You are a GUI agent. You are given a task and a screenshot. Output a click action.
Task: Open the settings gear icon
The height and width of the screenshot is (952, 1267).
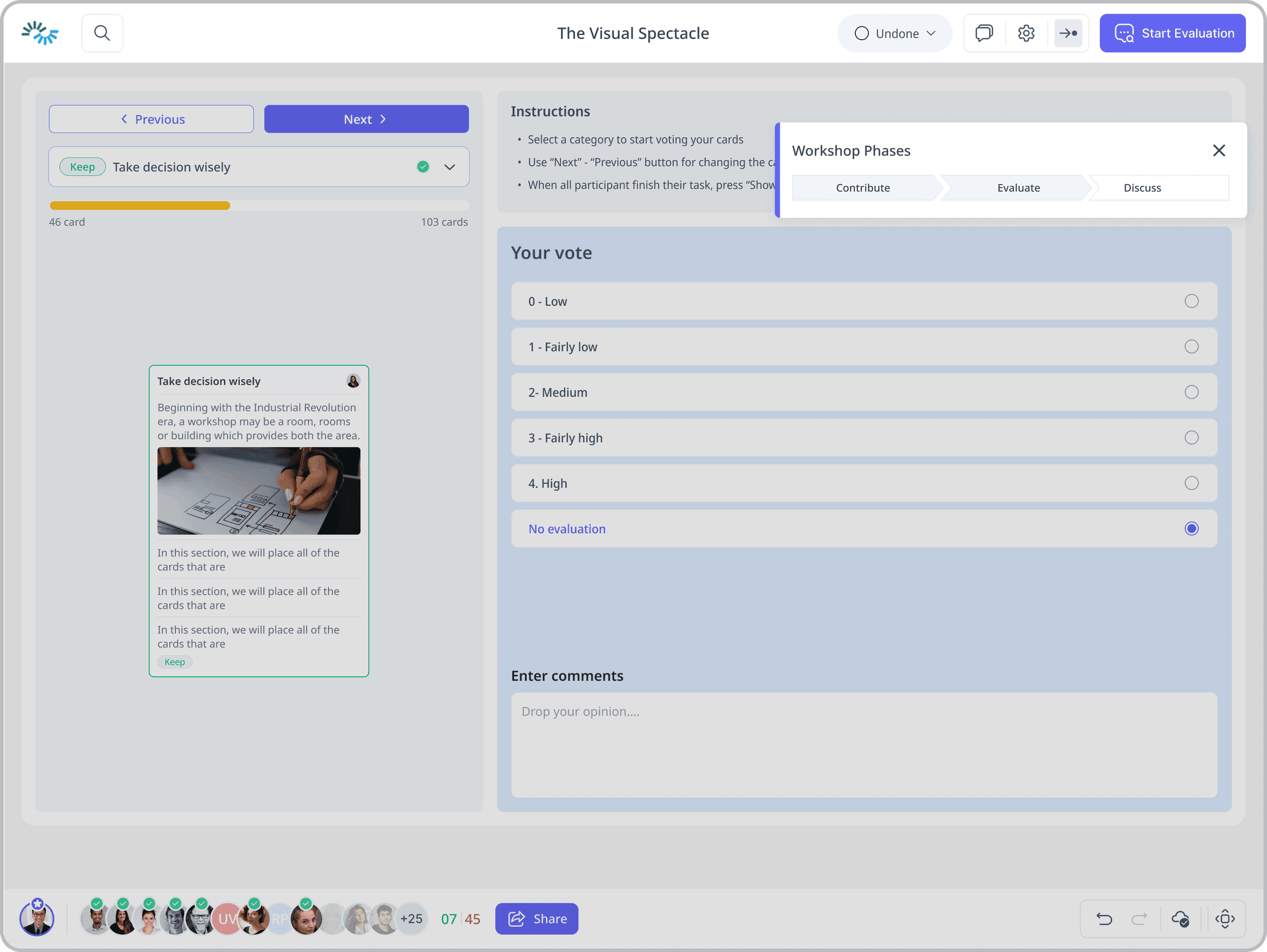(1026, 33)
